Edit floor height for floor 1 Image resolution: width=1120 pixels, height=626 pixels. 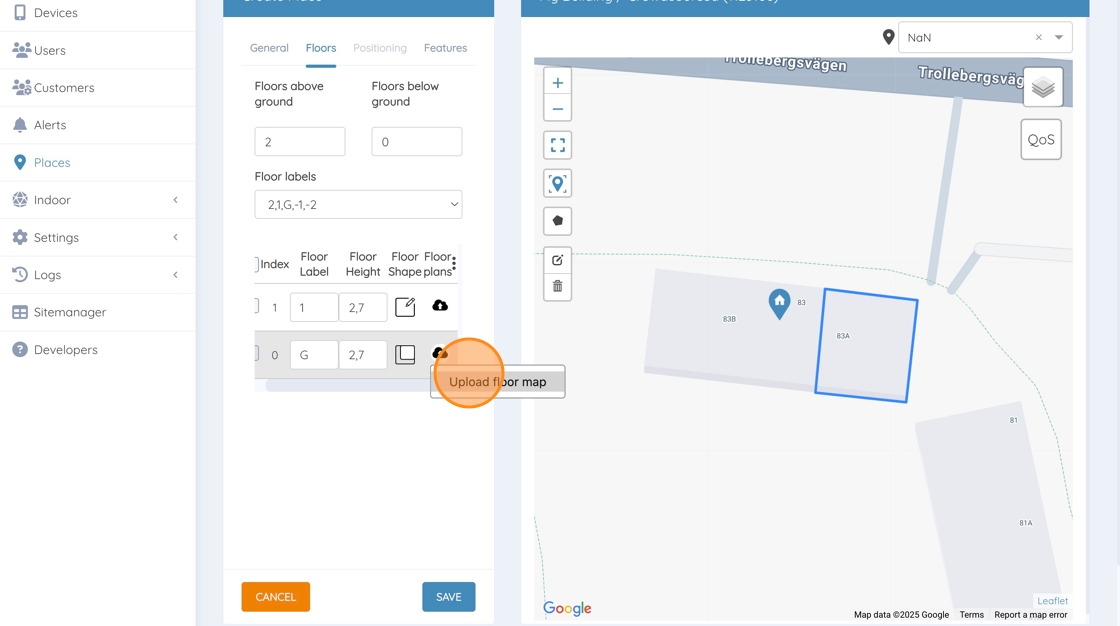point(363,307)
